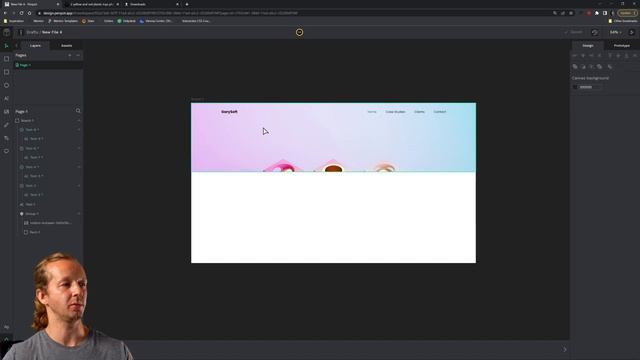
Task: Click Clients nav text on board
Action: click(419, 112)
